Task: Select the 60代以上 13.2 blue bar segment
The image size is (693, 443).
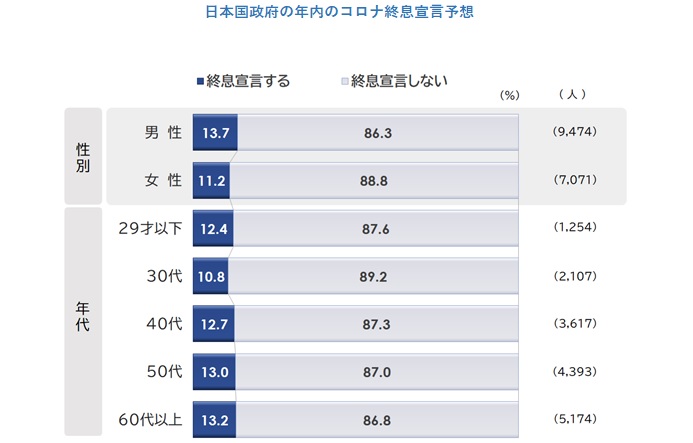Action: point(214,420)
